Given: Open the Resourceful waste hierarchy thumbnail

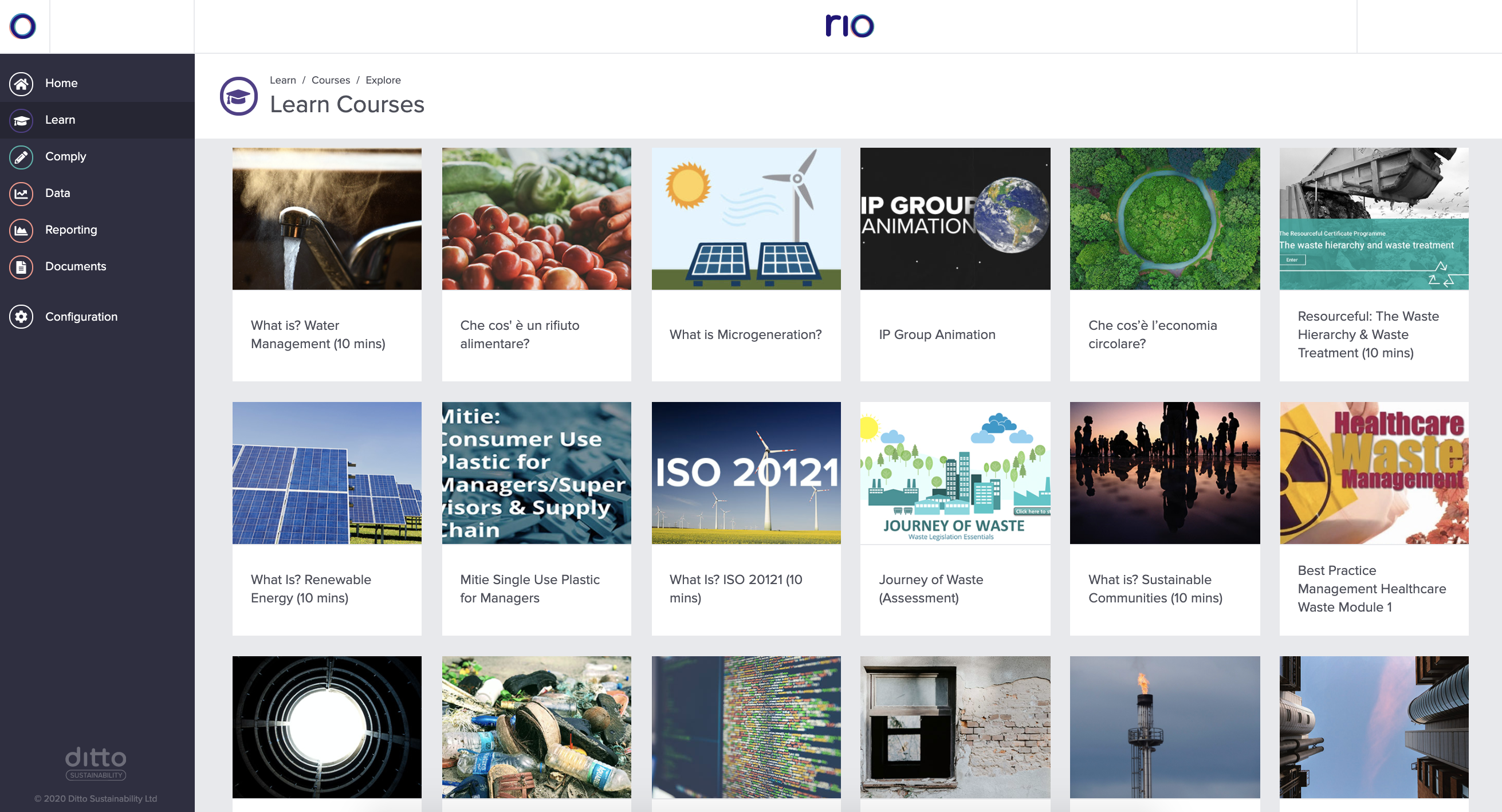Looking at the screenshot, I should 1374,219.
